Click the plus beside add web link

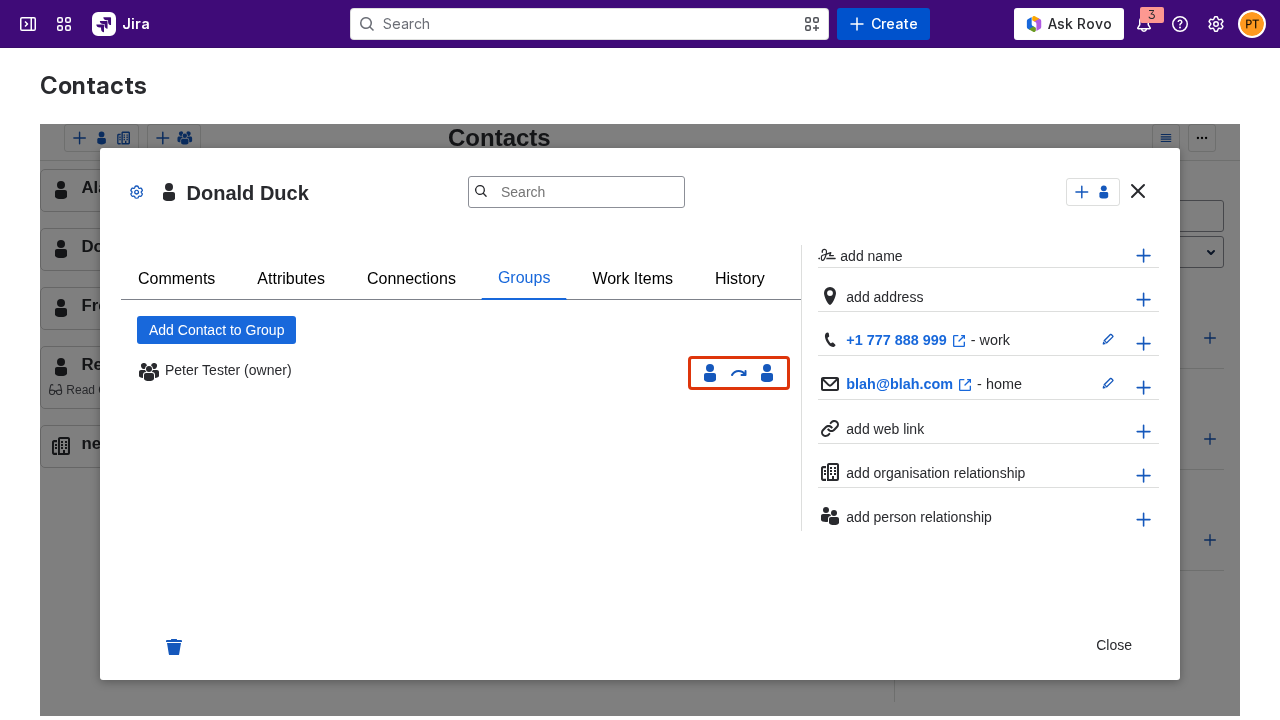1143,432
